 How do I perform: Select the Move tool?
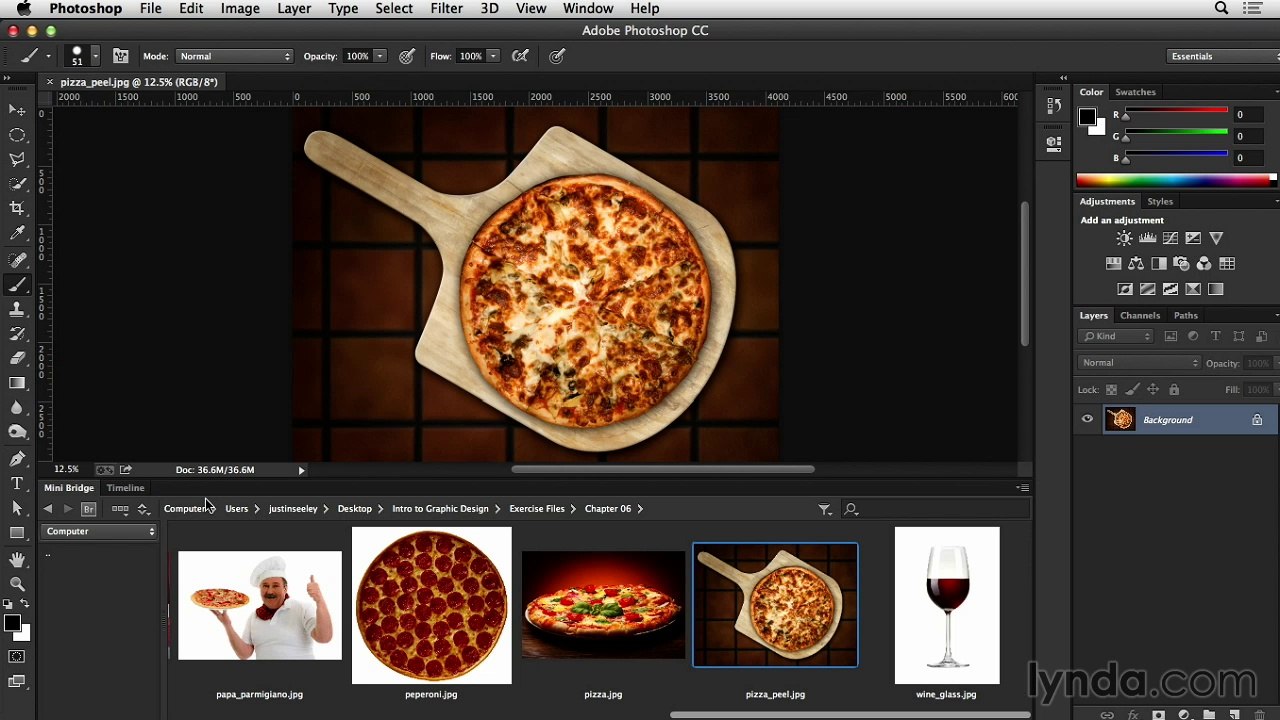click(17, 110)
